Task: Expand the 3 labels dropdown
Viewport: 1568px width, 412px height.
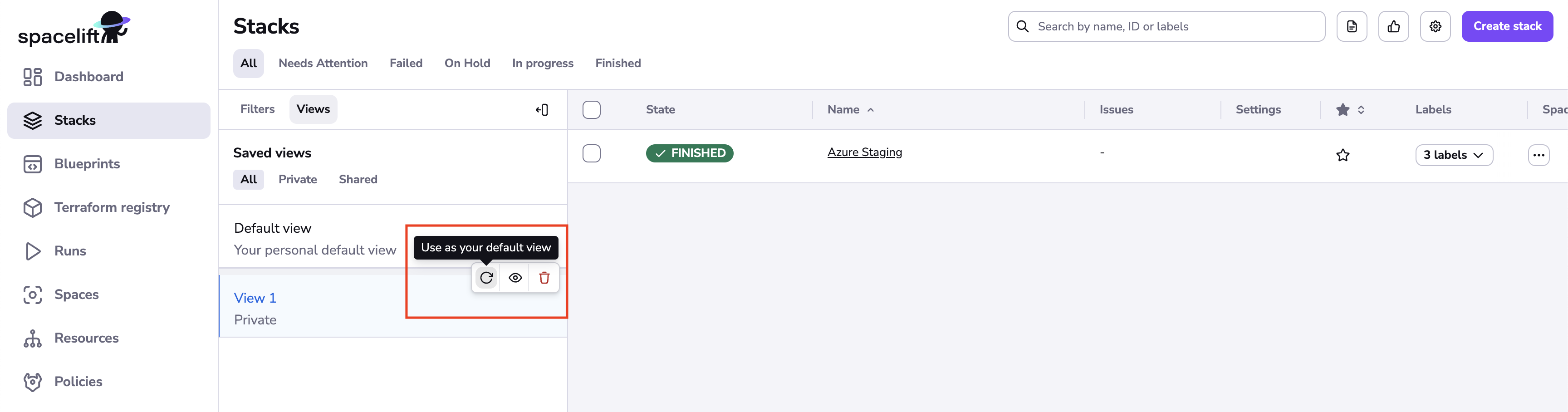Action: click(1454, 155)
